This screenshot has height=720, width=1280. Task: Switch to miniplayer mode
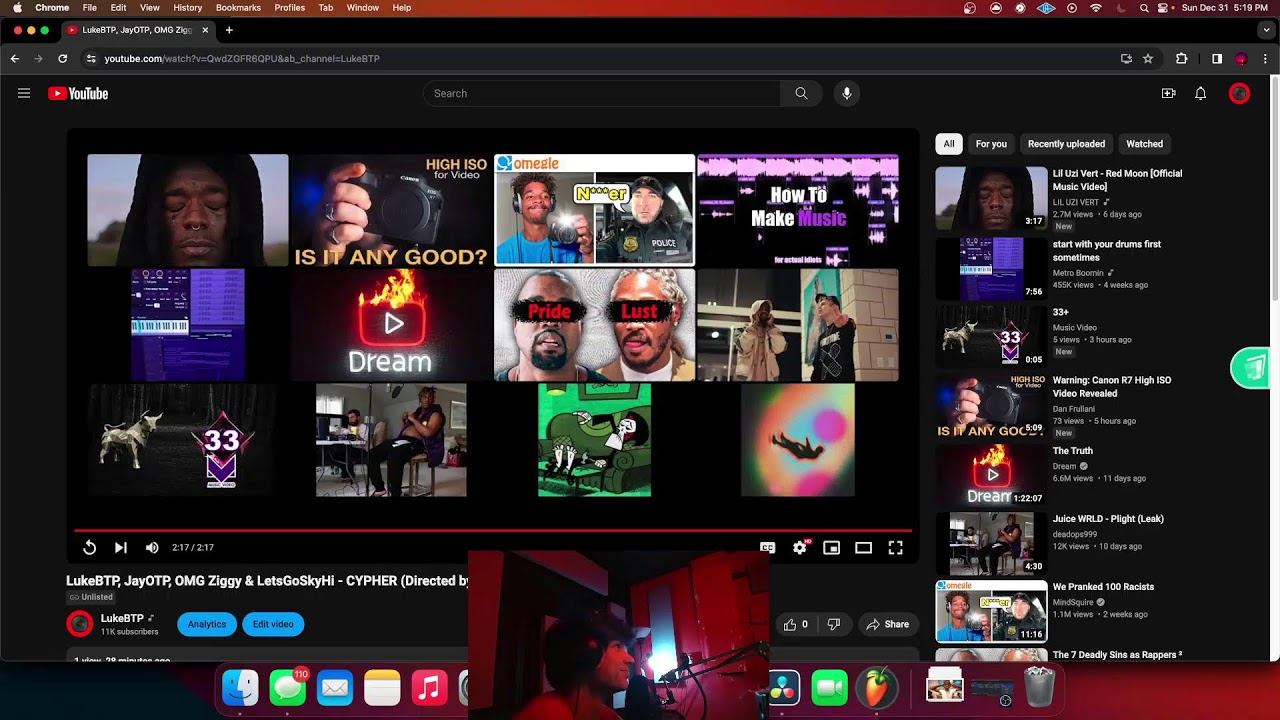coord(831,547)
